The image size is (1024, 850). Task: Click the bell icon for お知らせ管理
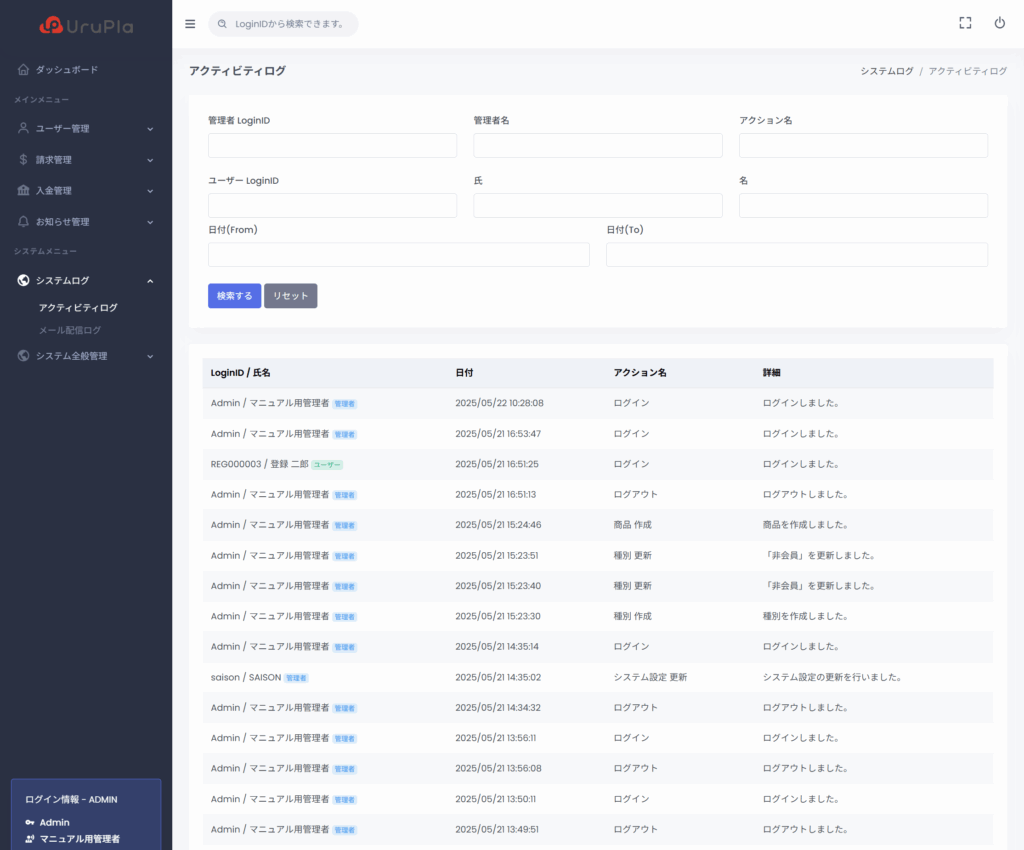click(x=23, y=221)
